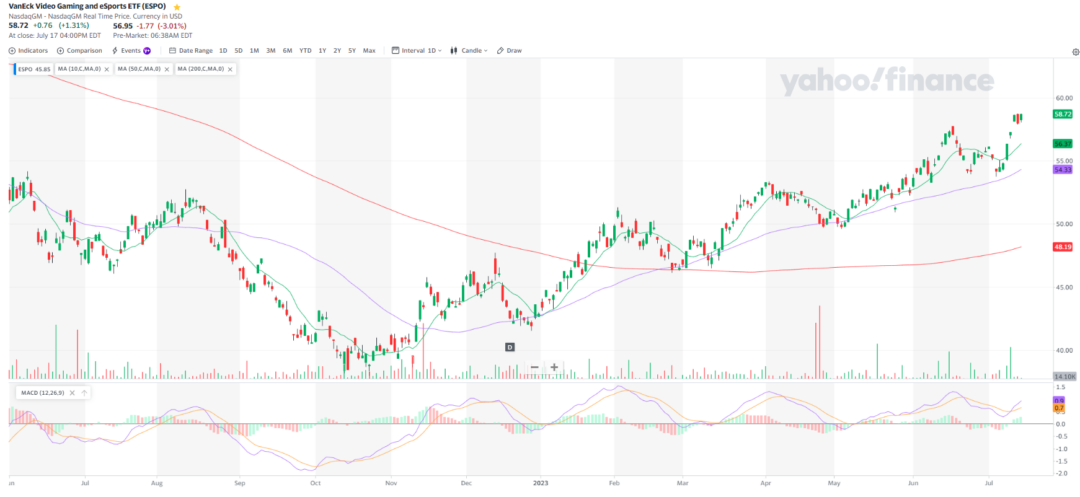Viewport: 1080px width, 497px height.
Task: Open the Indicators menu
Action: click(28, 50)
